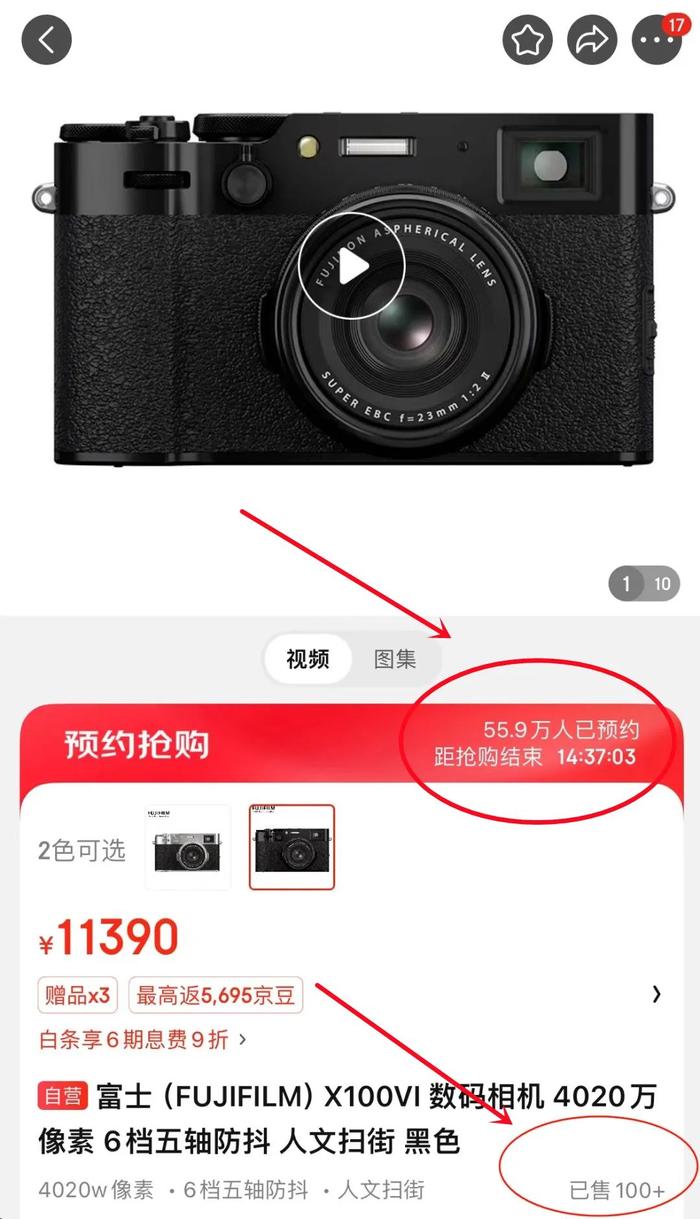Play the product video
Screen dimensions: 700x1219
tap(351, 266)
